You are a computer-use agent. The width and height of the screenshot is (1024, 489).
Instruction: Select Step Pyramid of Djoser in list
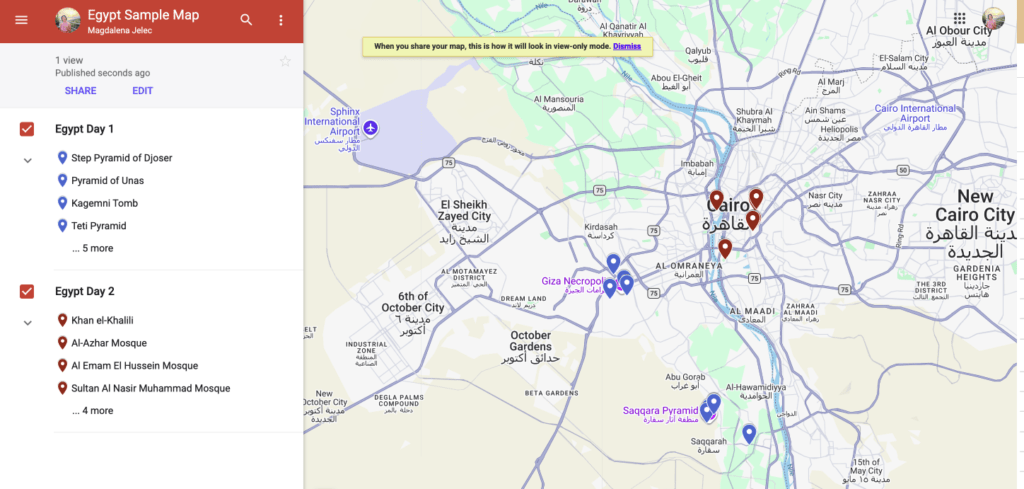pyautogui.click(x=121, y=158)
